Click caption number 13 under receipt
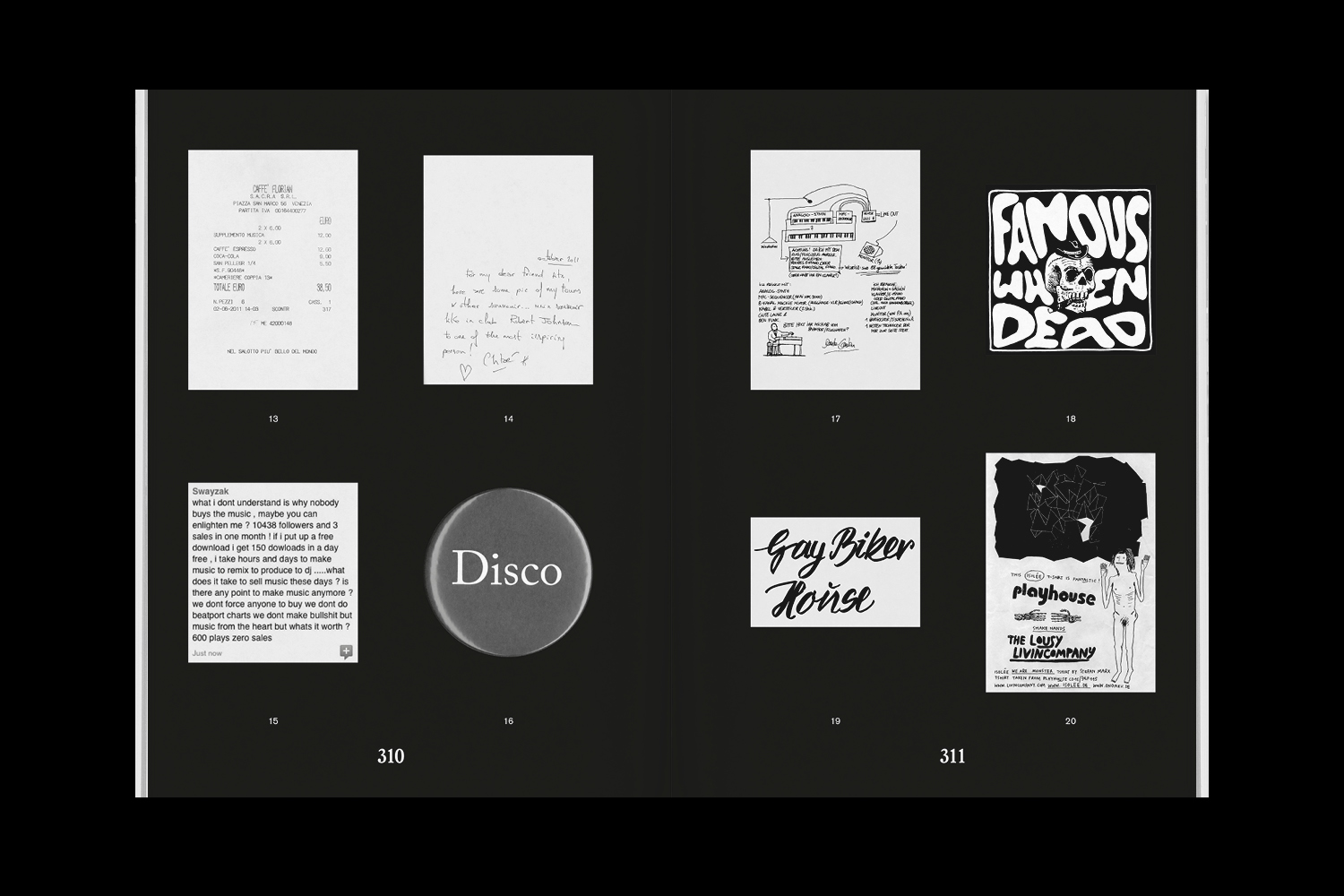Image resolution: width=1344 pixels, height=896 pixels. (x=273, y=418)
